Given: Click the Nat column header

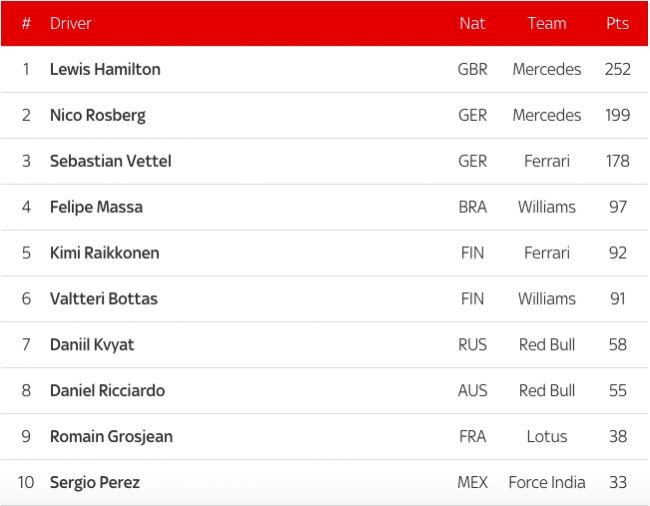Looking at the screenshot, I should point(472,23).
